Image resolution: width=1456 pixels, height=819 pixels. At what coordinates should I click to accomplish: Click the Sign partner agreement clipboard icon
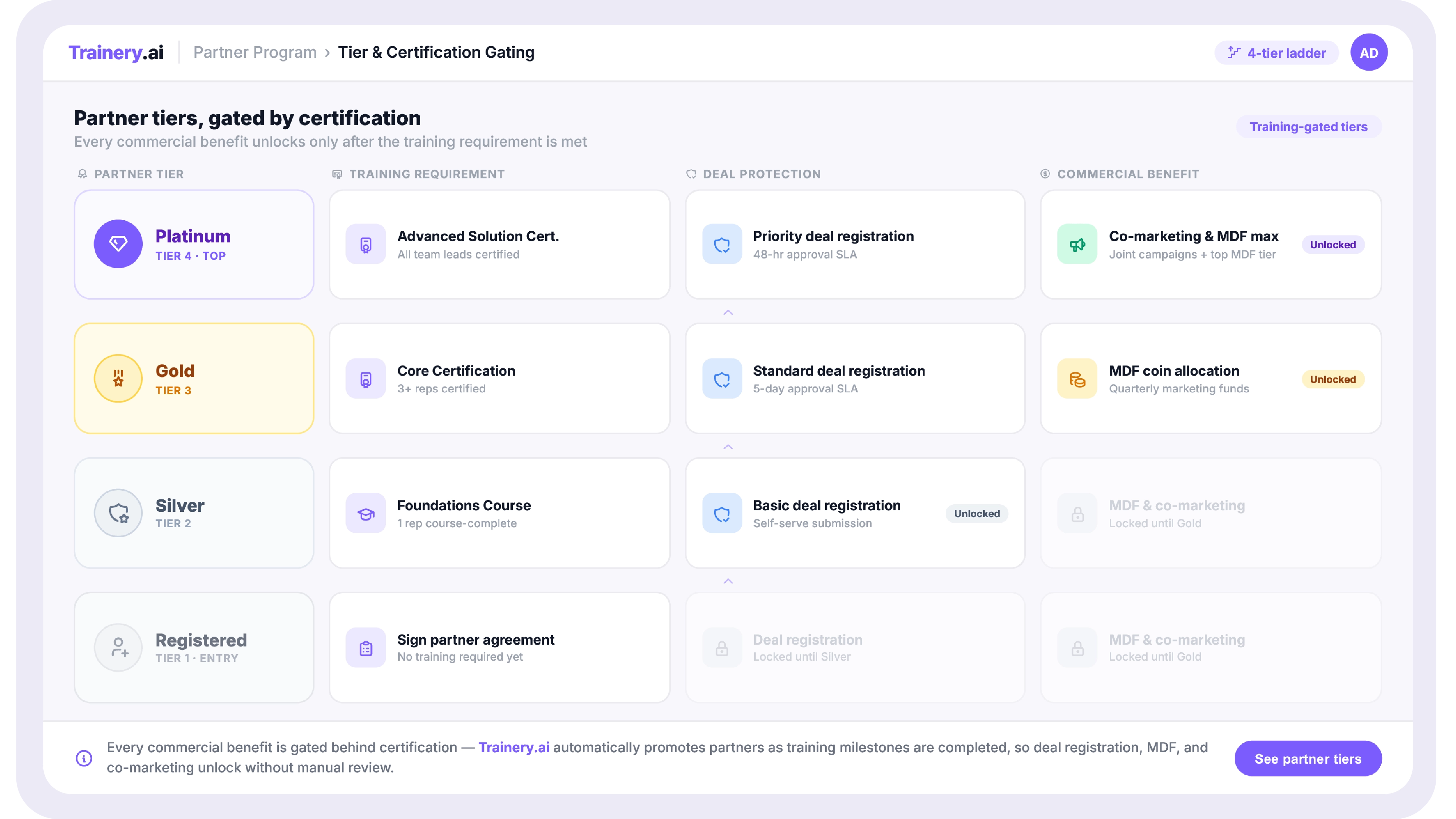click(x=366, y=648)
